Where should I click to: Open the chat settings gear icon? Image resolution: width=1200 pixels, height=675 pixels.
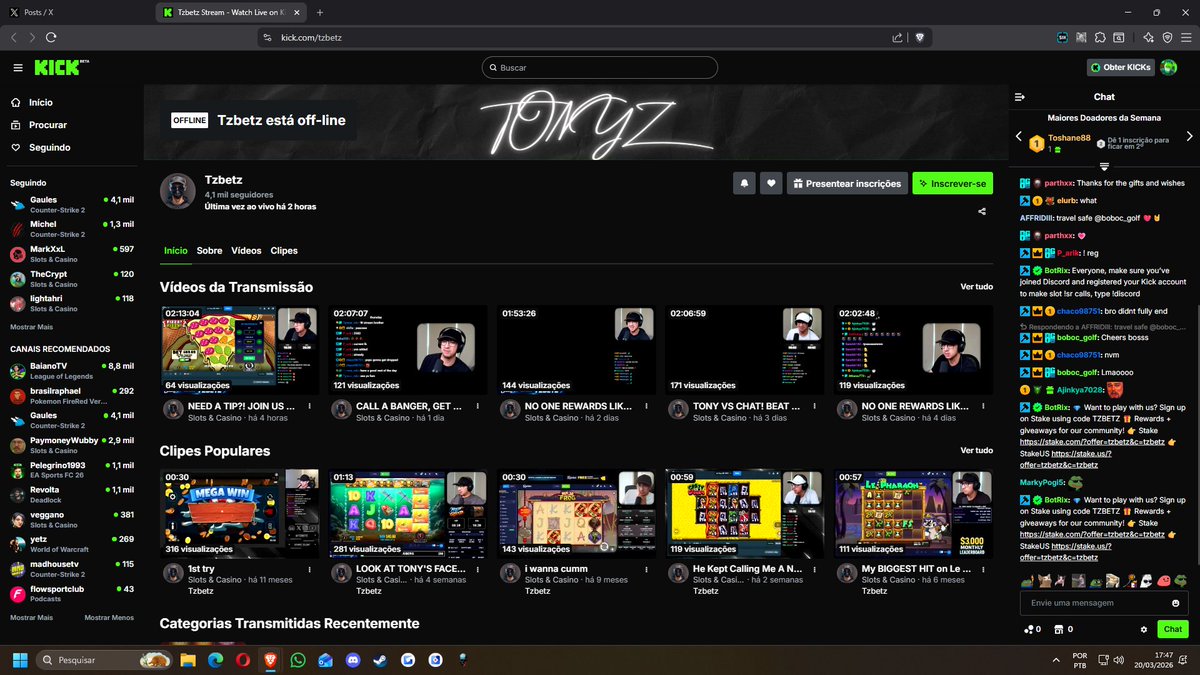tap(1144, 629)
